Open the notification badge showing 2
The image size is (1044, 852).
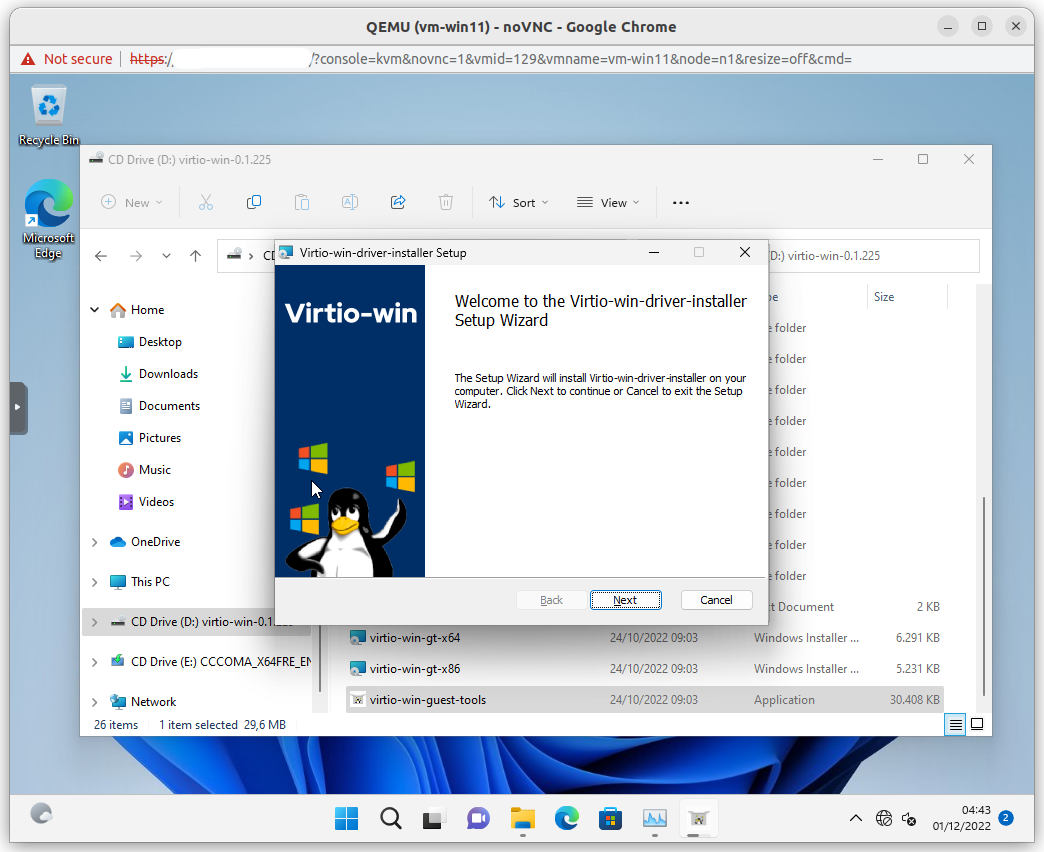point(1006,818)
